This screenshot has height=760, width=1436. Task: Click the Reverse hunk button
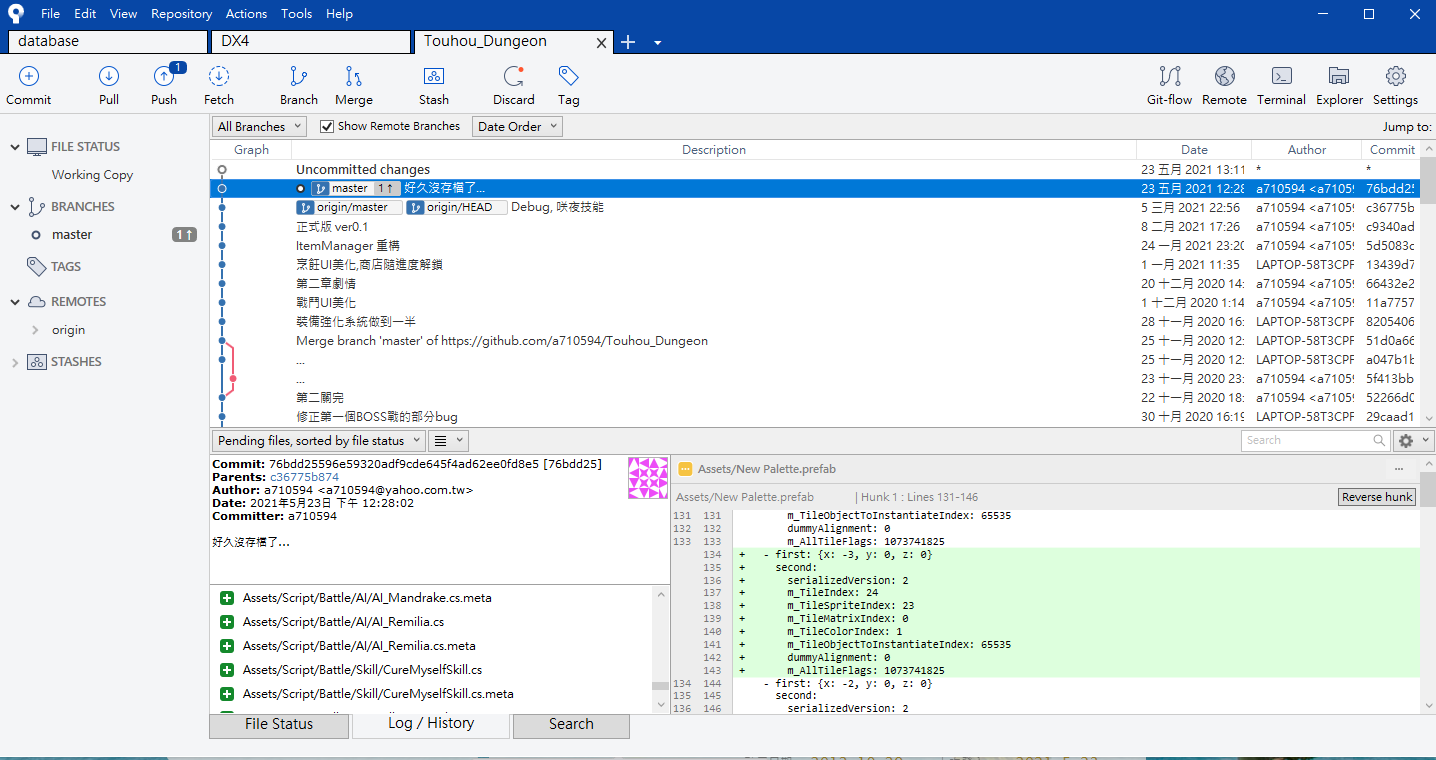1377,497
